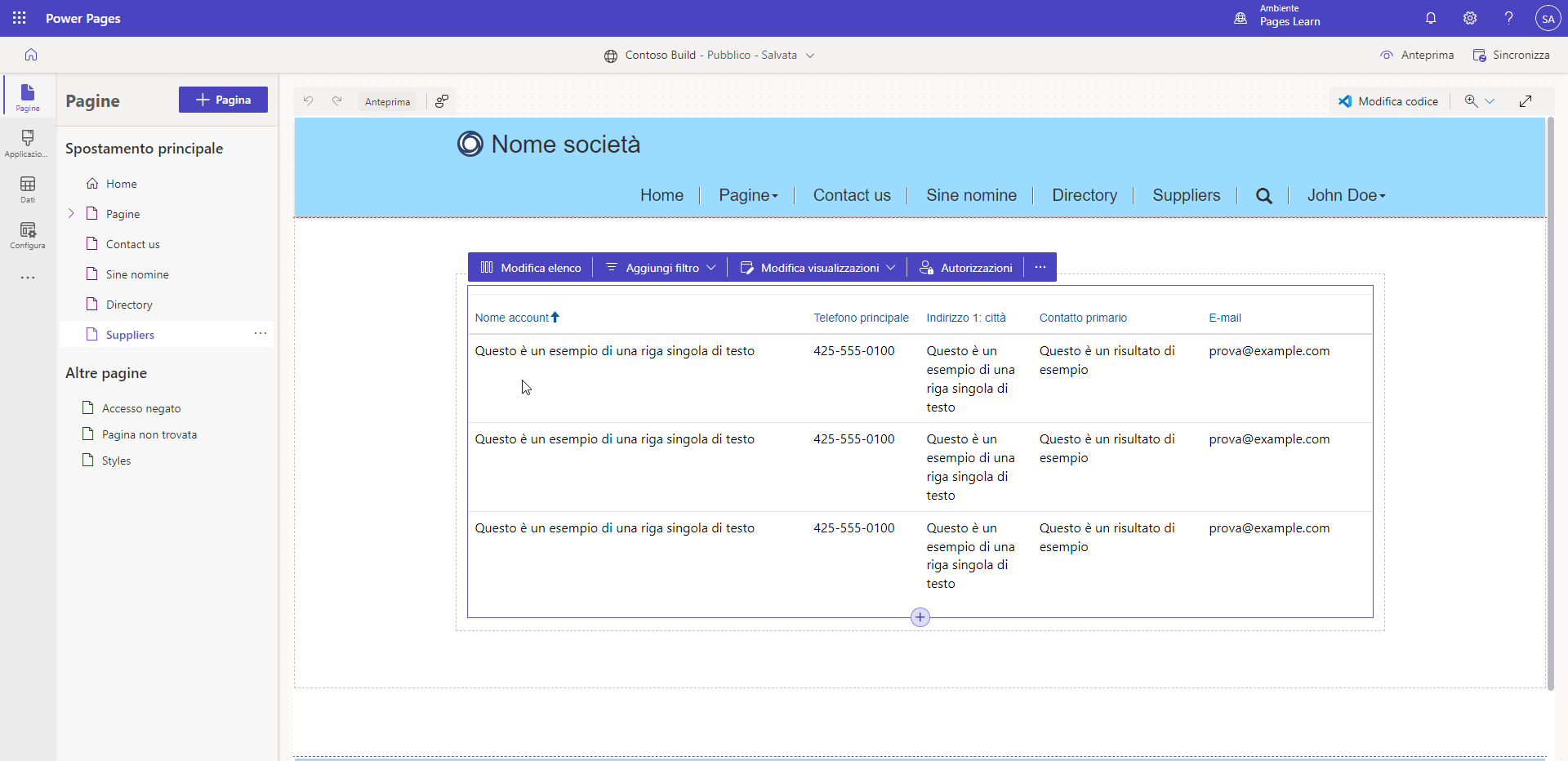The height and width of the screenshot is (761, 1568).
Task: Click the expand to full screen icon
Action: coord(1526,101)
